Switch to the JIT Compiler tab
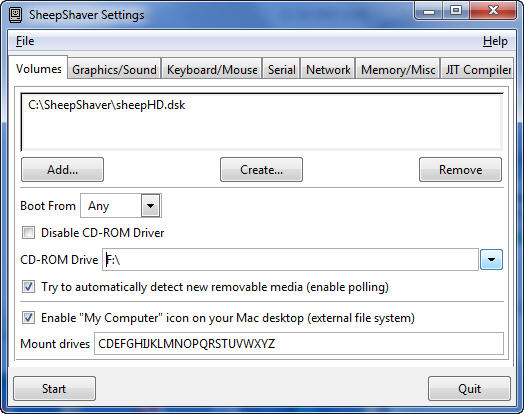 pyautogui.click(x=477, y=70)
